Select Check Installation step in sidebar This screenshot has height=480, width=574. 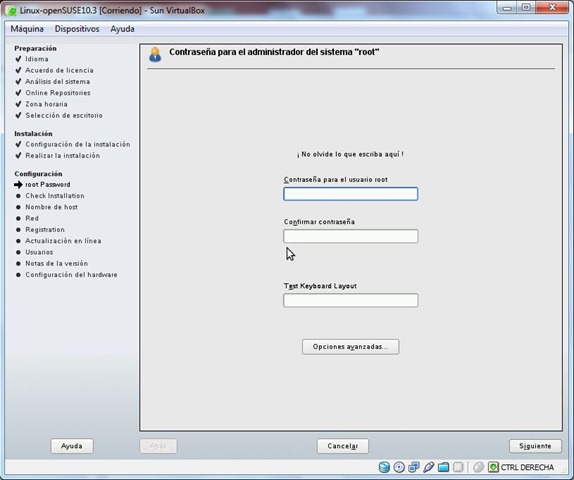pyautogui.click(x=55, y=196)
